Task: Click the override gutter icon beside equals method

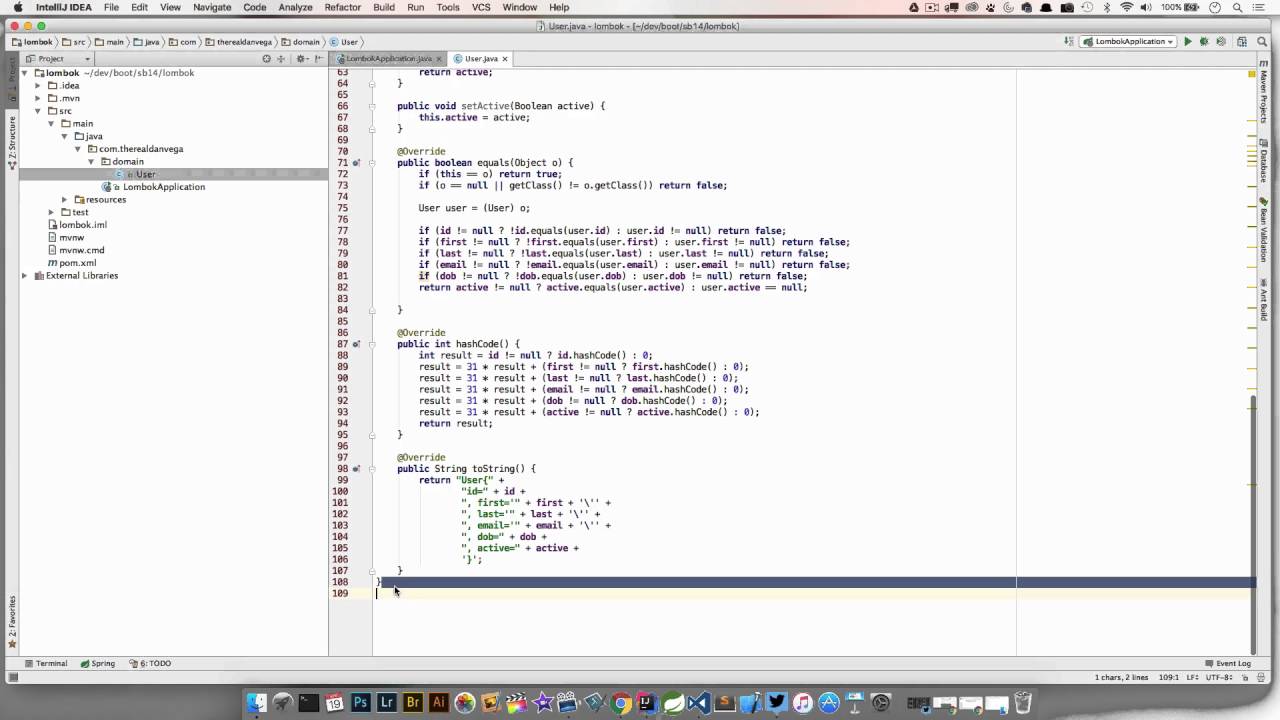Action: click(356, 162)
